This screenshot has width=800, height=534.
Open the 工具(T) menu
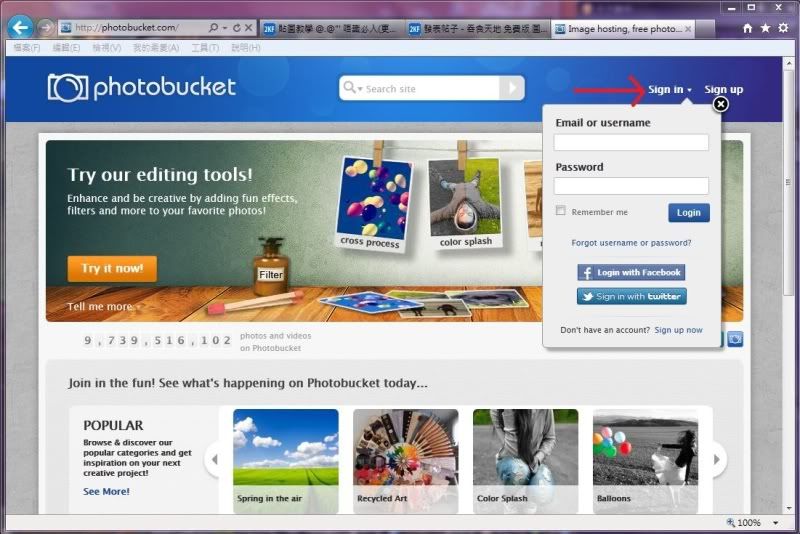click(x=205, y=47)
